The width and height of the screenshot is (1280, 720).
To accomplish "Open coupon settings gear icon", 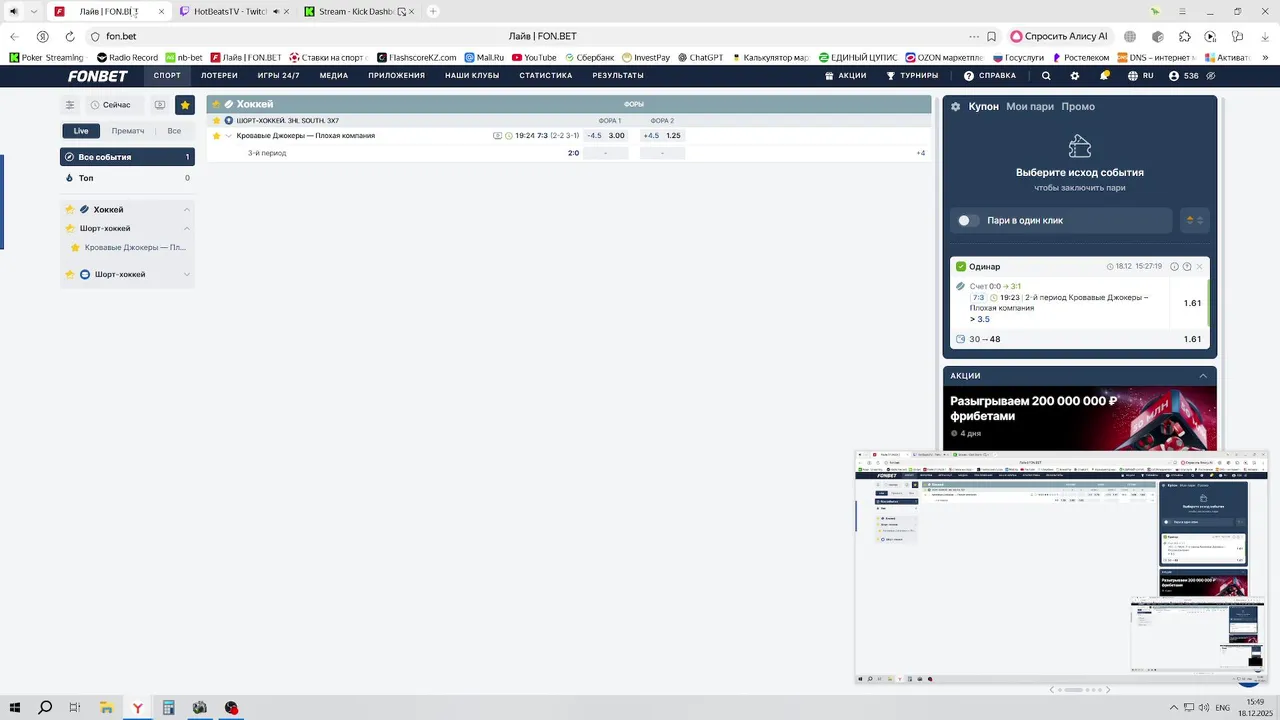I will tap(956, 107).
